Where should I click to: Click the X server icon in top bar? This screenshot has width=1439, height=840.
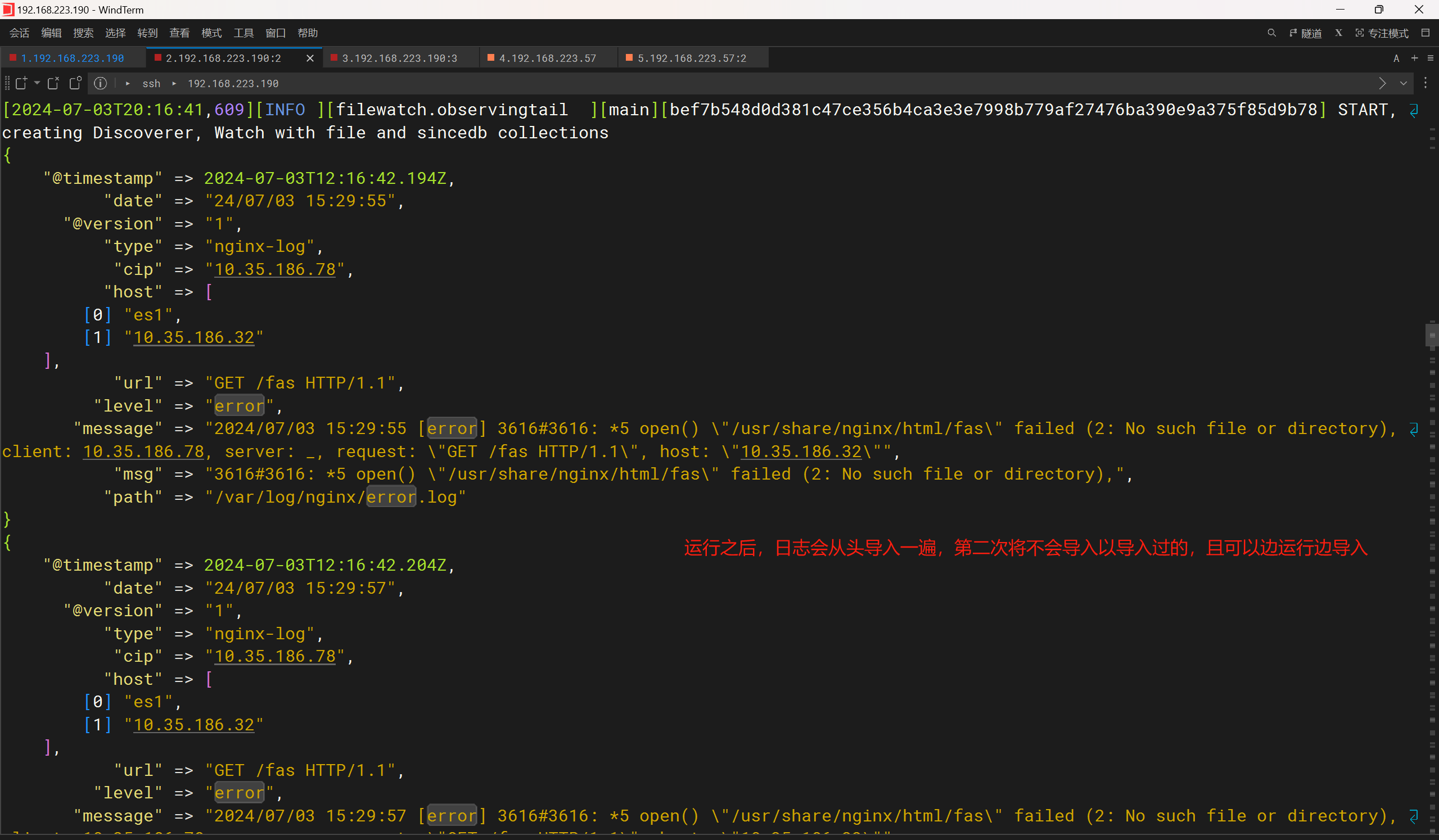pos(1338,33)
